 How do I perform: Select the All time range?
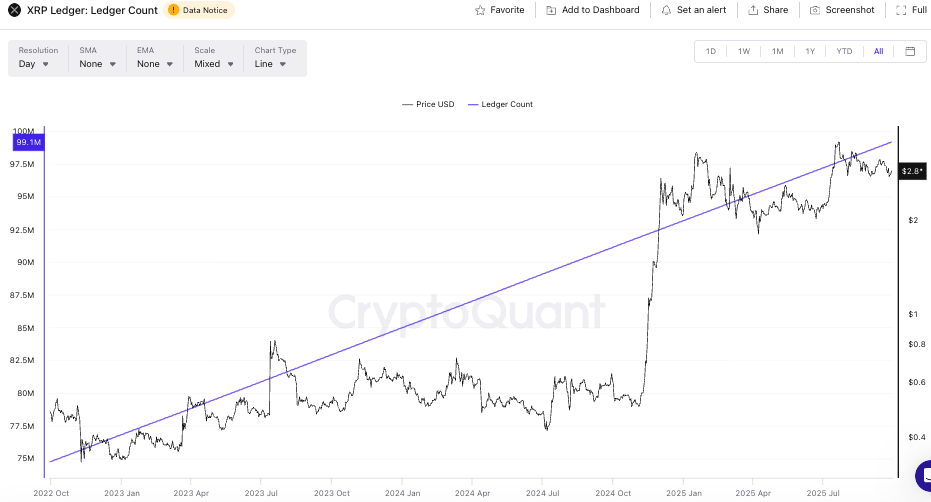(x=878, y=51)
